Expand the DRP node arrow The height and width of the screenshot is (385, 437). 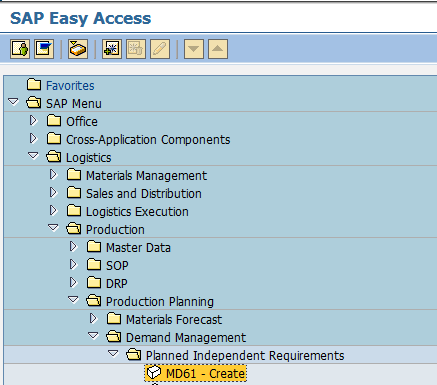73,282
